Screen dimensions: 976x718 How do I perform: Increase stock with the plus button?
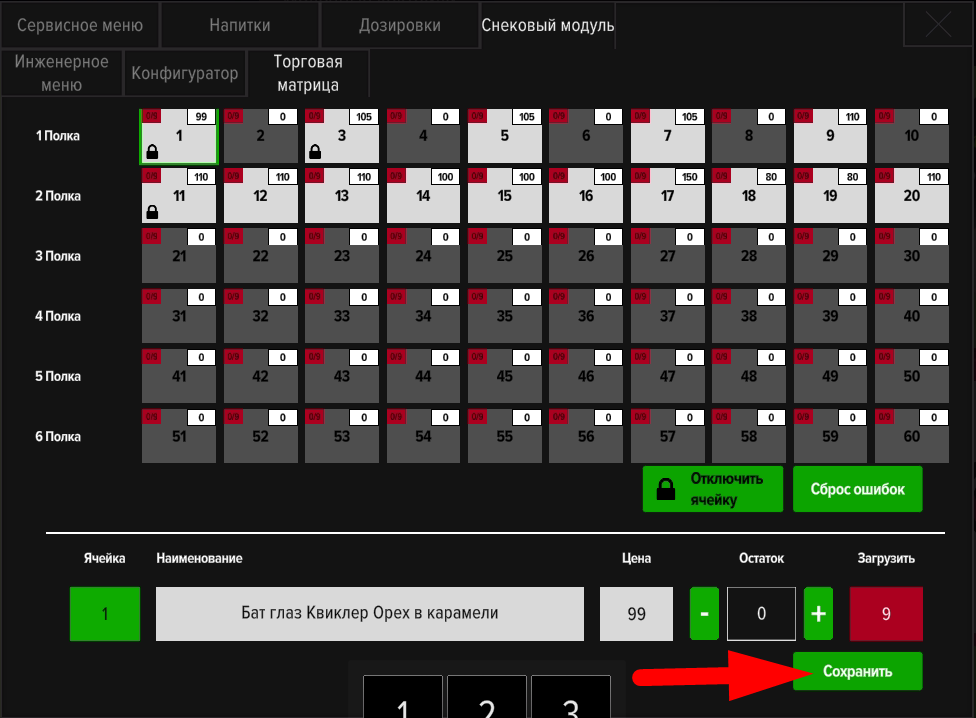(818, 614)
